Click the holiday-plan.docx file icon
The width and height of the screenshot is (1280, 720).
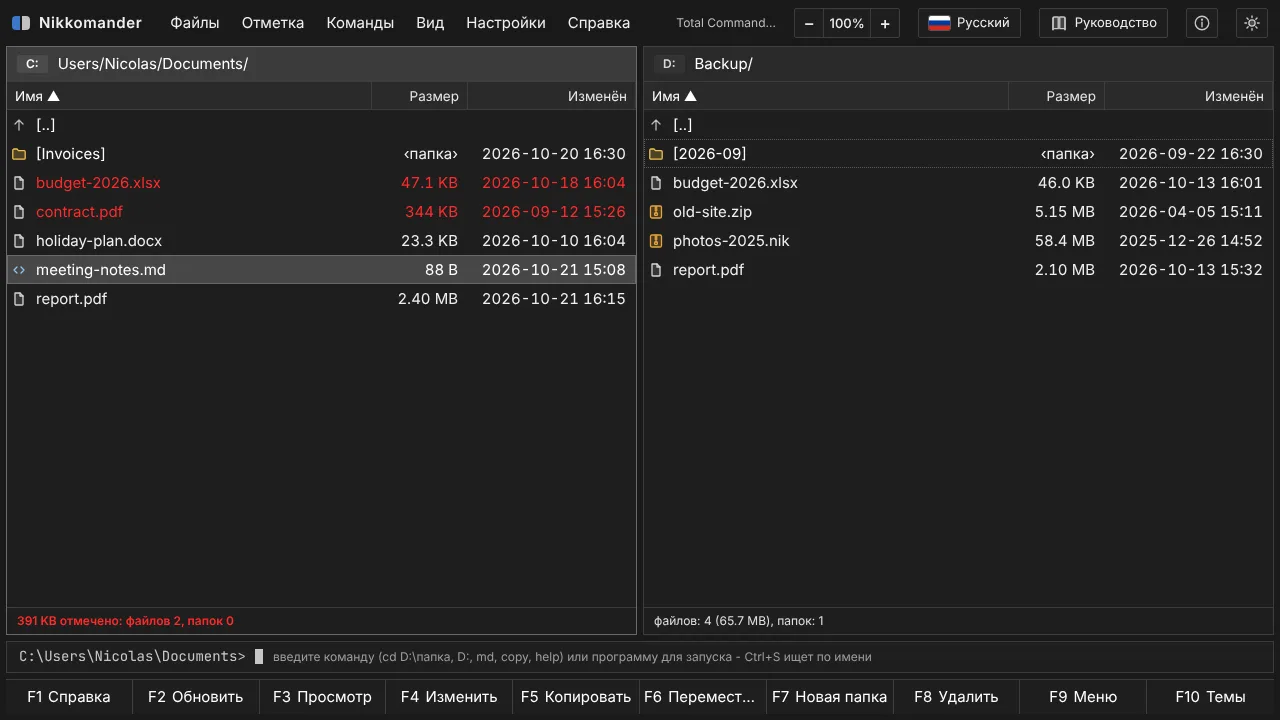[x=19, y=241]
